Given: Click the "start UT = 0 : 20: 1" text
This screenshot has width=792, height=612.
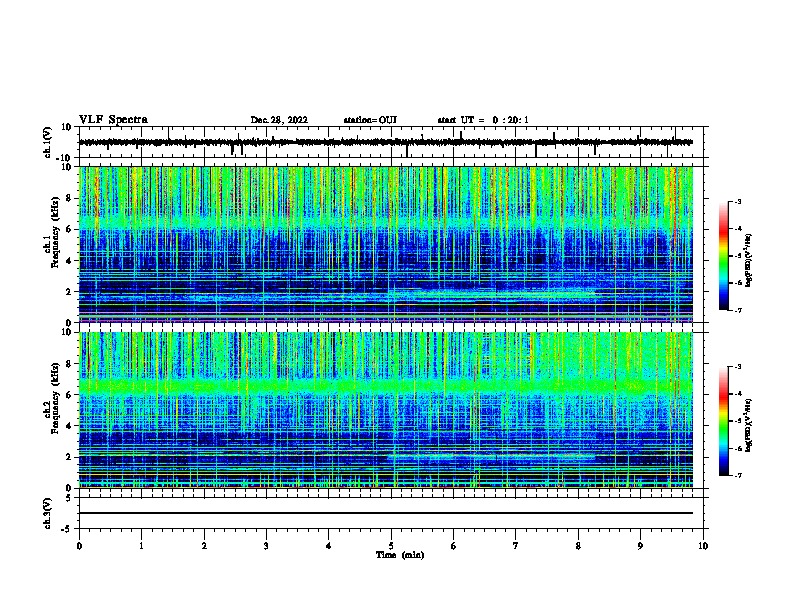Looking at the screenshot, I should (x=483, y=120).
